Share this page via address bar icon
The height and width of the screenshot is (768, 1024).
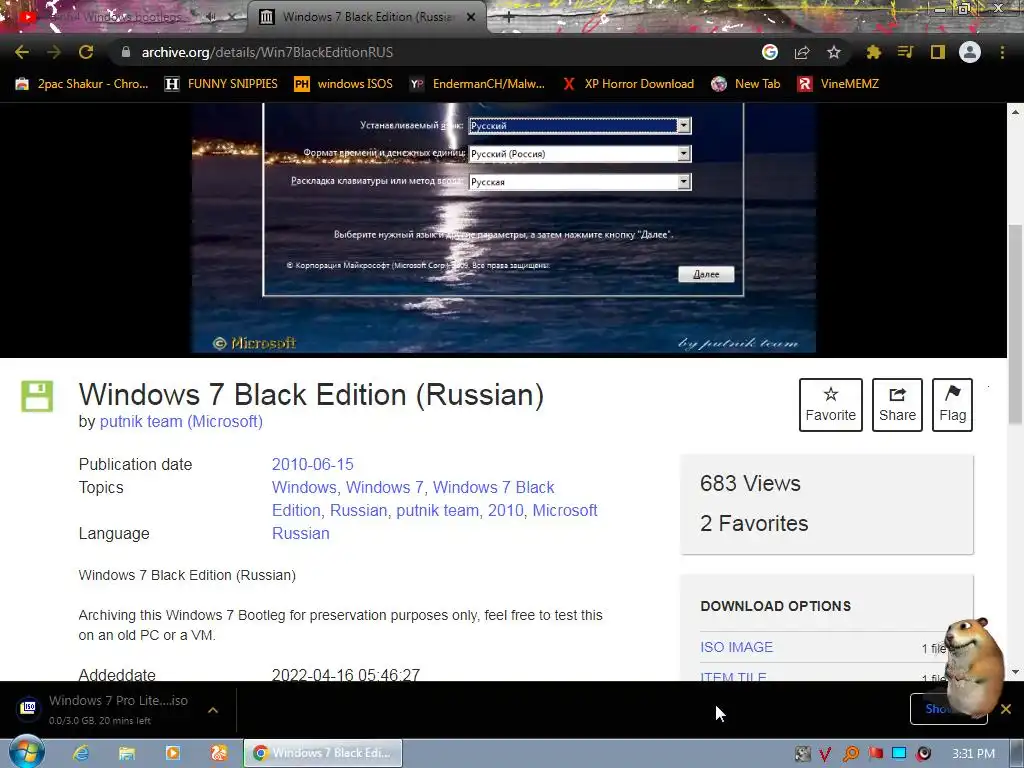click(802, 52)
